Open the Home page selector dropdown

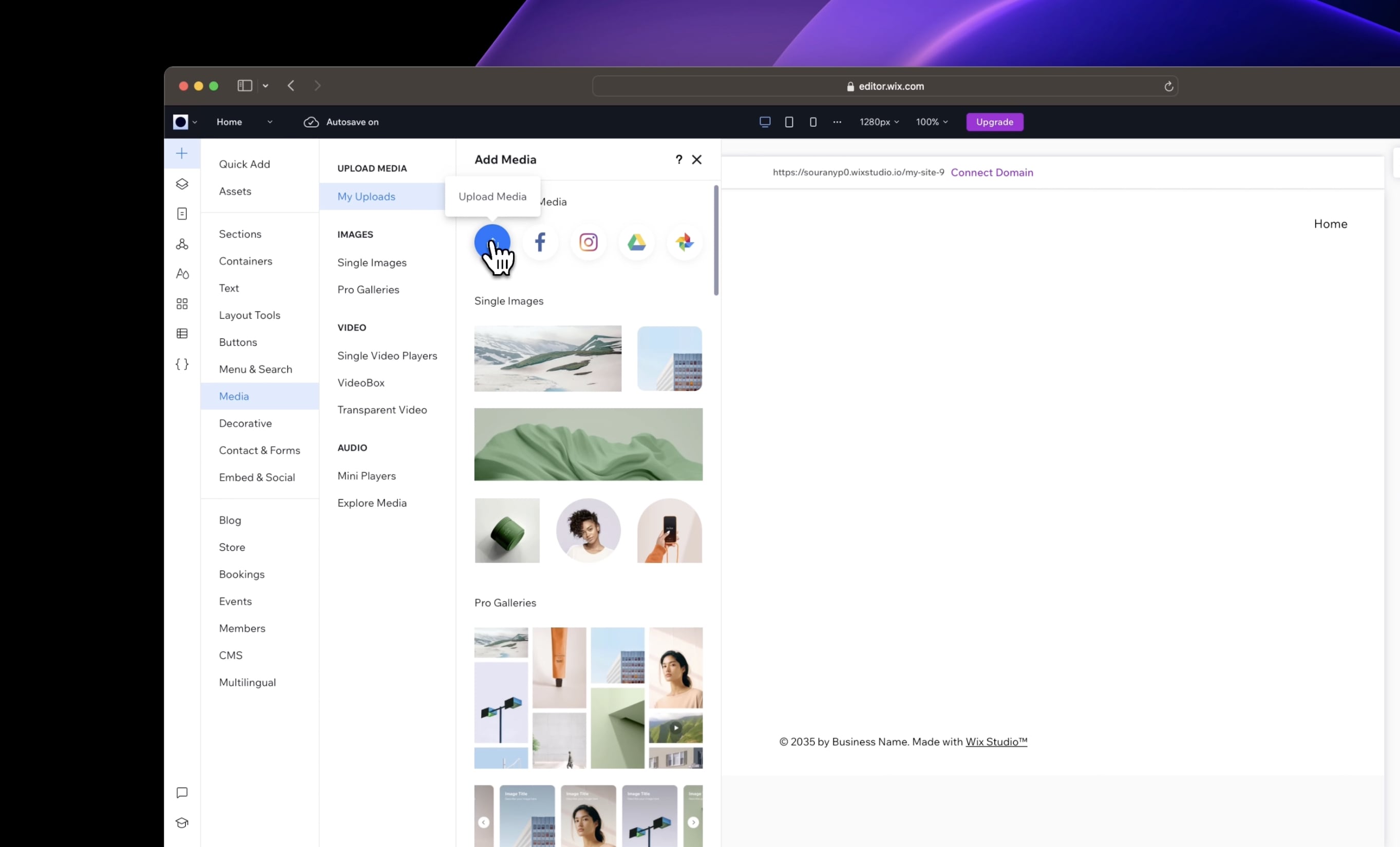244,122
